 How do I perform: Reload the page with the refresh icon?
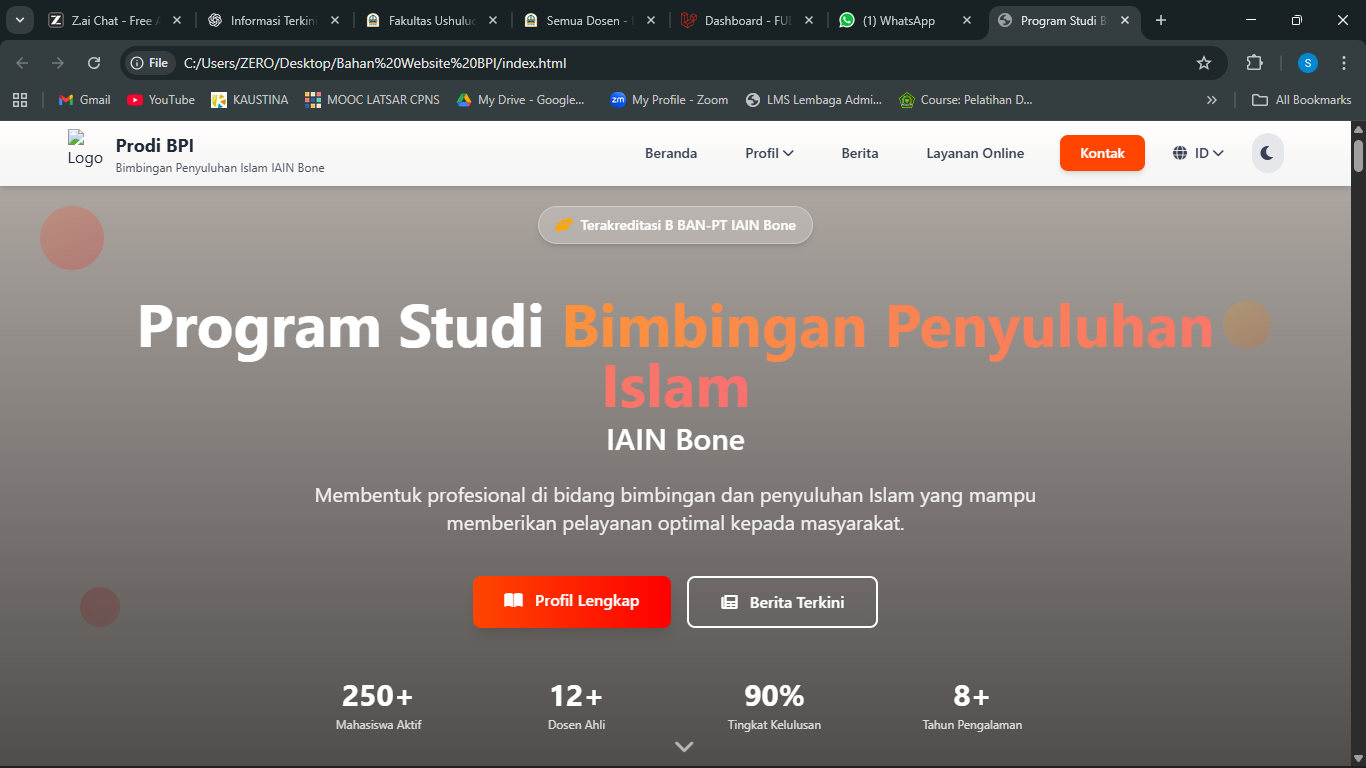click(x=94, y=63)
